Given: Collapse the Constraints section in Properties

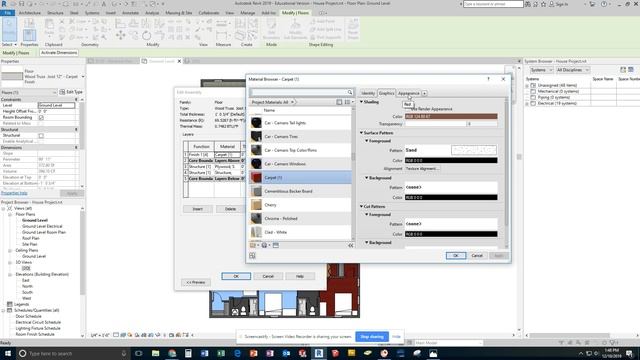Looking at the screenshot, I should click(x=76, y=100).
